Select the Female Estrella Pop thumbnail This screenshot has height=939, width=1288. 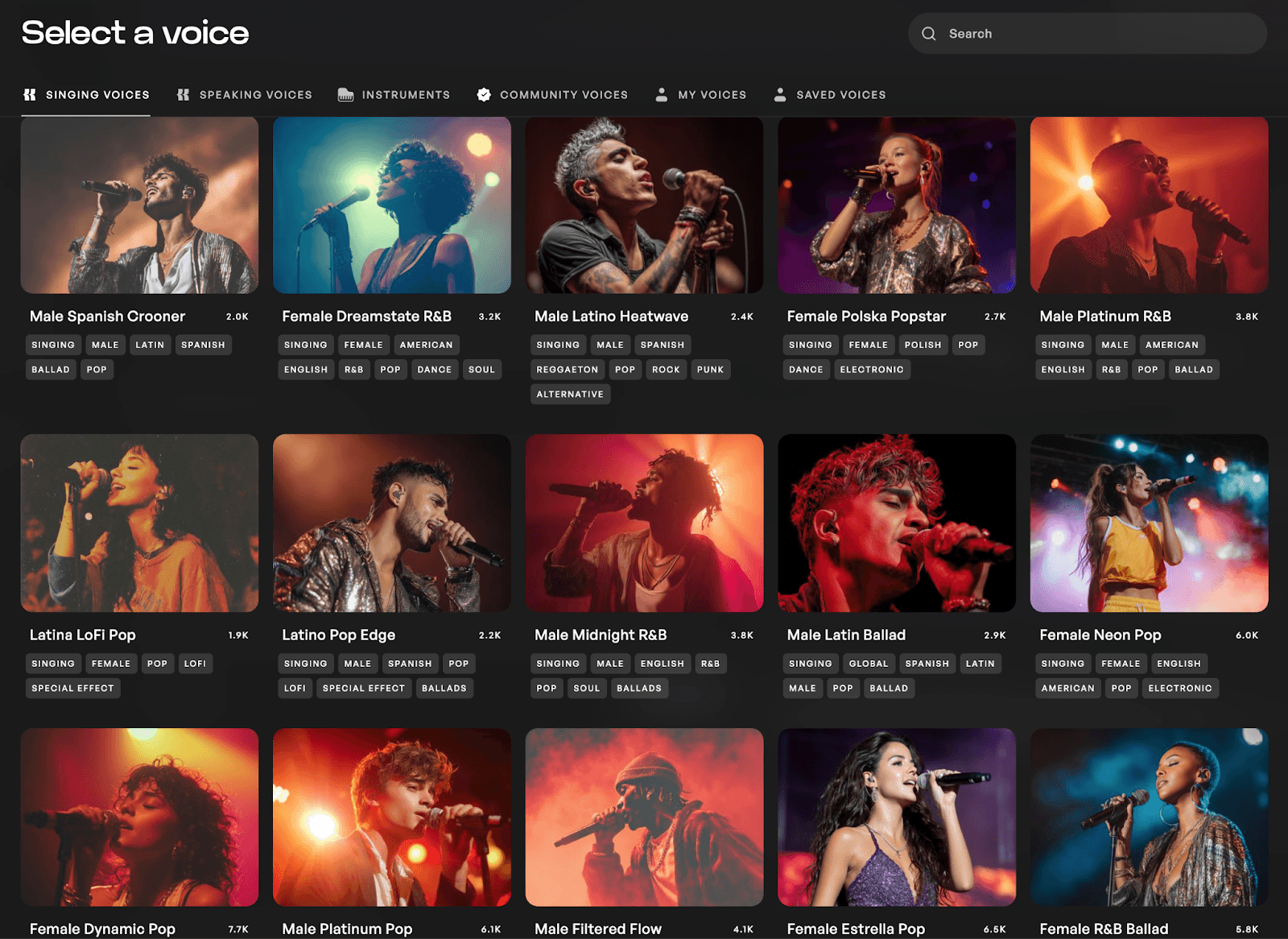[x=897, y=817]
